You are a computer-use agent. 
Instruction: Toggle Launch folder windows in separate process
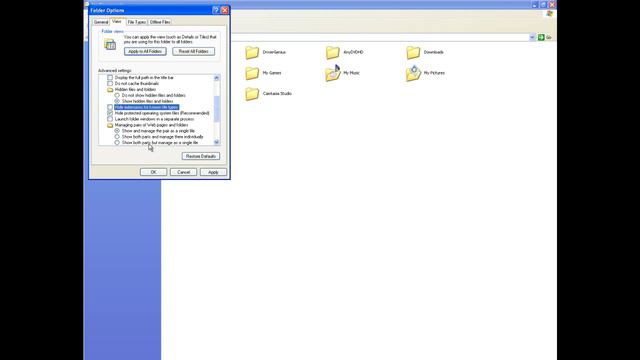[110, 119]
